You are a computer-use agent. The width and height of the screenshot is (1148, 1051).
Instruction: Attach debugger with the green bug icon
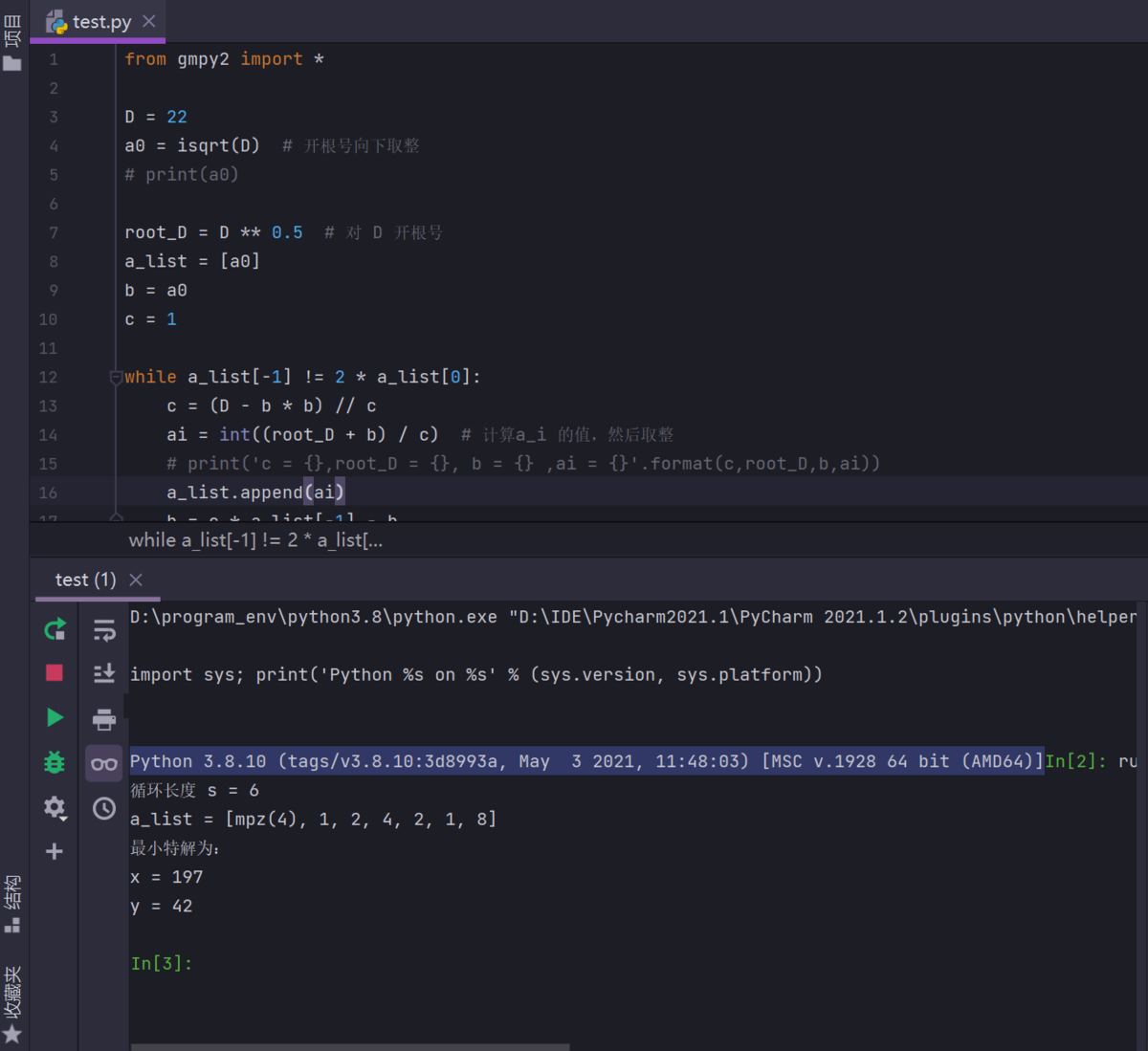(55, 762)
